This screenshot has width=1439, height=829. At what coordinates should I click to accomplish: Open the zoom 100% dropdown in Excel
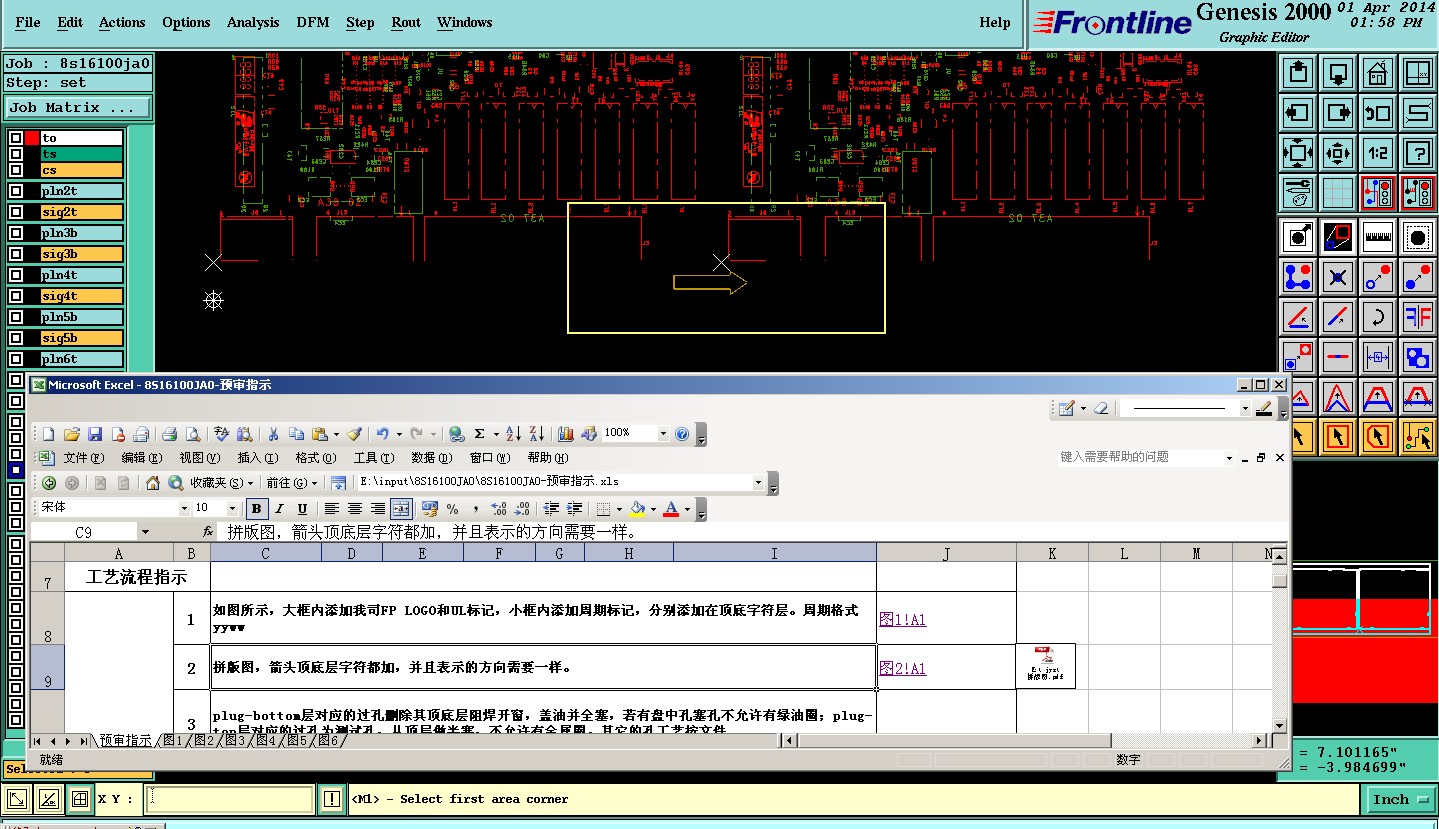coord(662,433)
